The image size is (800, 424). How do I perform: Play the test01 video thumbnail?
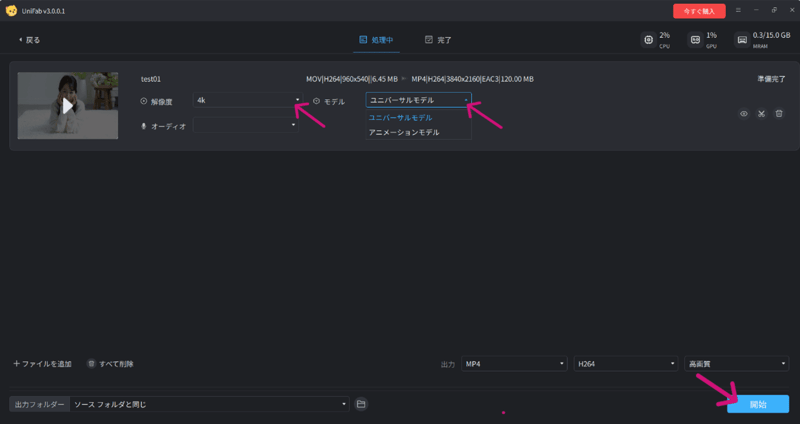[x=67, y=105]
